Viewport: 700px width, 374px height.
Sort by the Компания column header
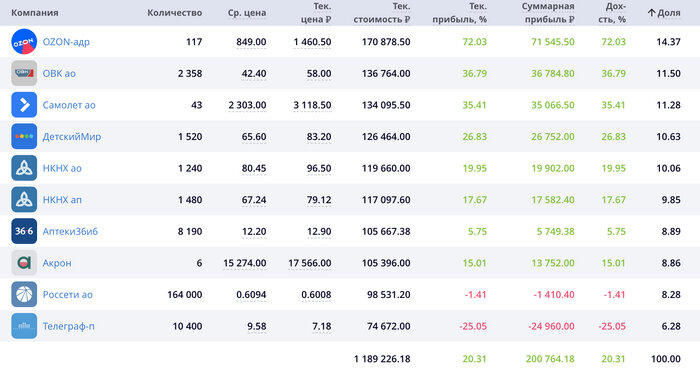35,13
